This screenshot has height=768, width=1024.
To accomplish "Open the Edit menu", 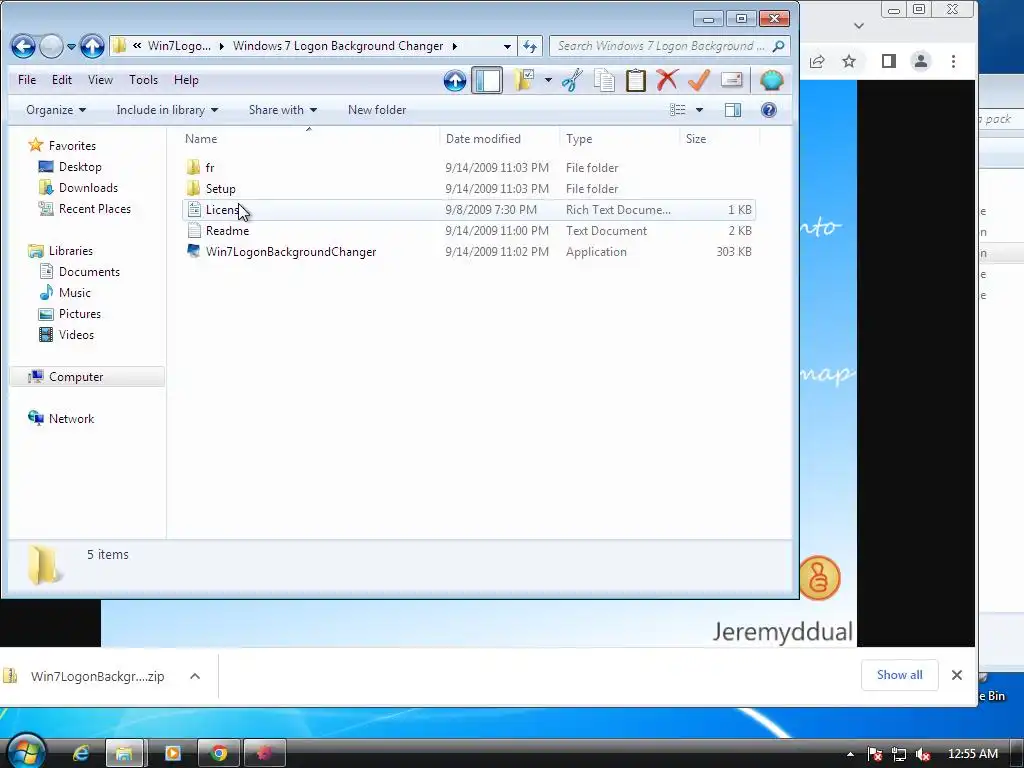I will tap(61, 80).
